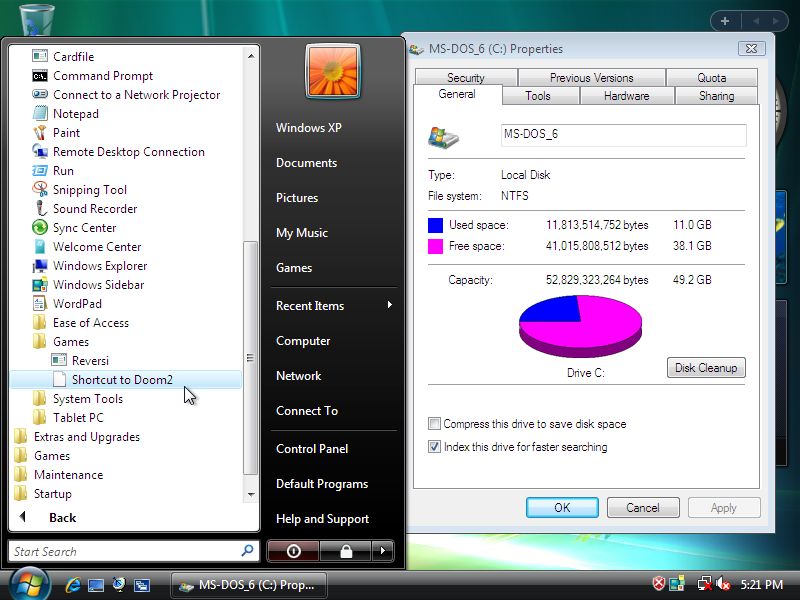Launch Command Prompt icon
Screen dimensions: 800x600
(40, 76)
